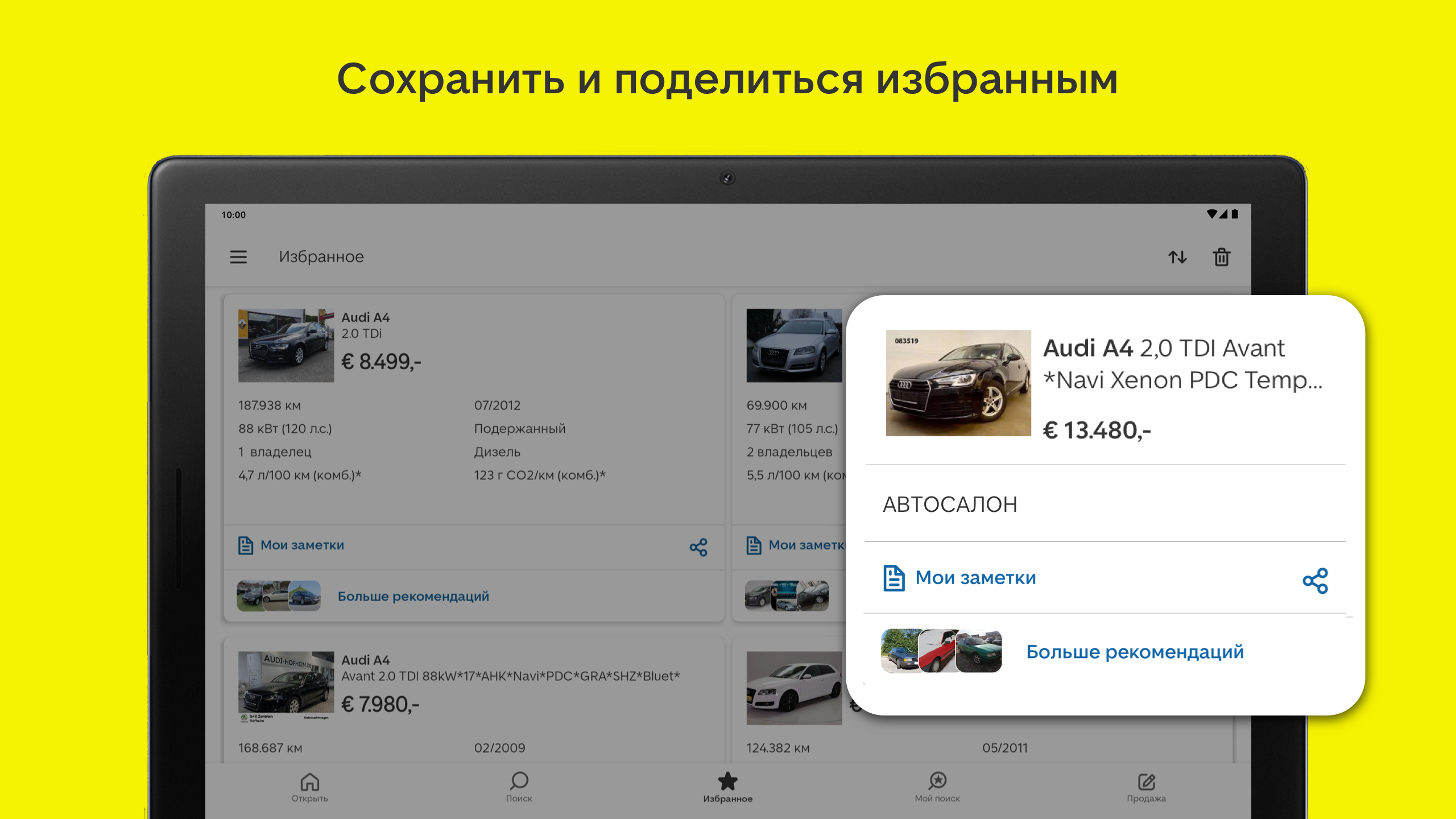
Task: Go to the Мой поиск tab
Action: tap(937, 787)
